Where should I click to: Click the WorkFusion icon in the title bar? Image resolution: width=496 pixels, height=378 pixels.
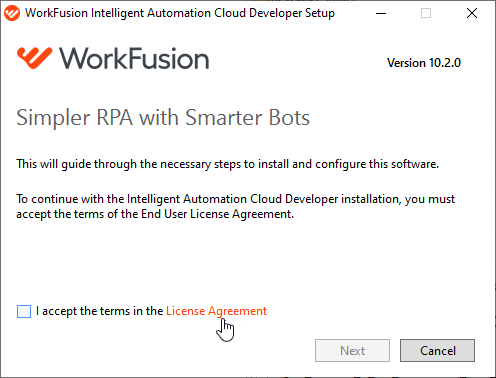click(x=12, y=13)
